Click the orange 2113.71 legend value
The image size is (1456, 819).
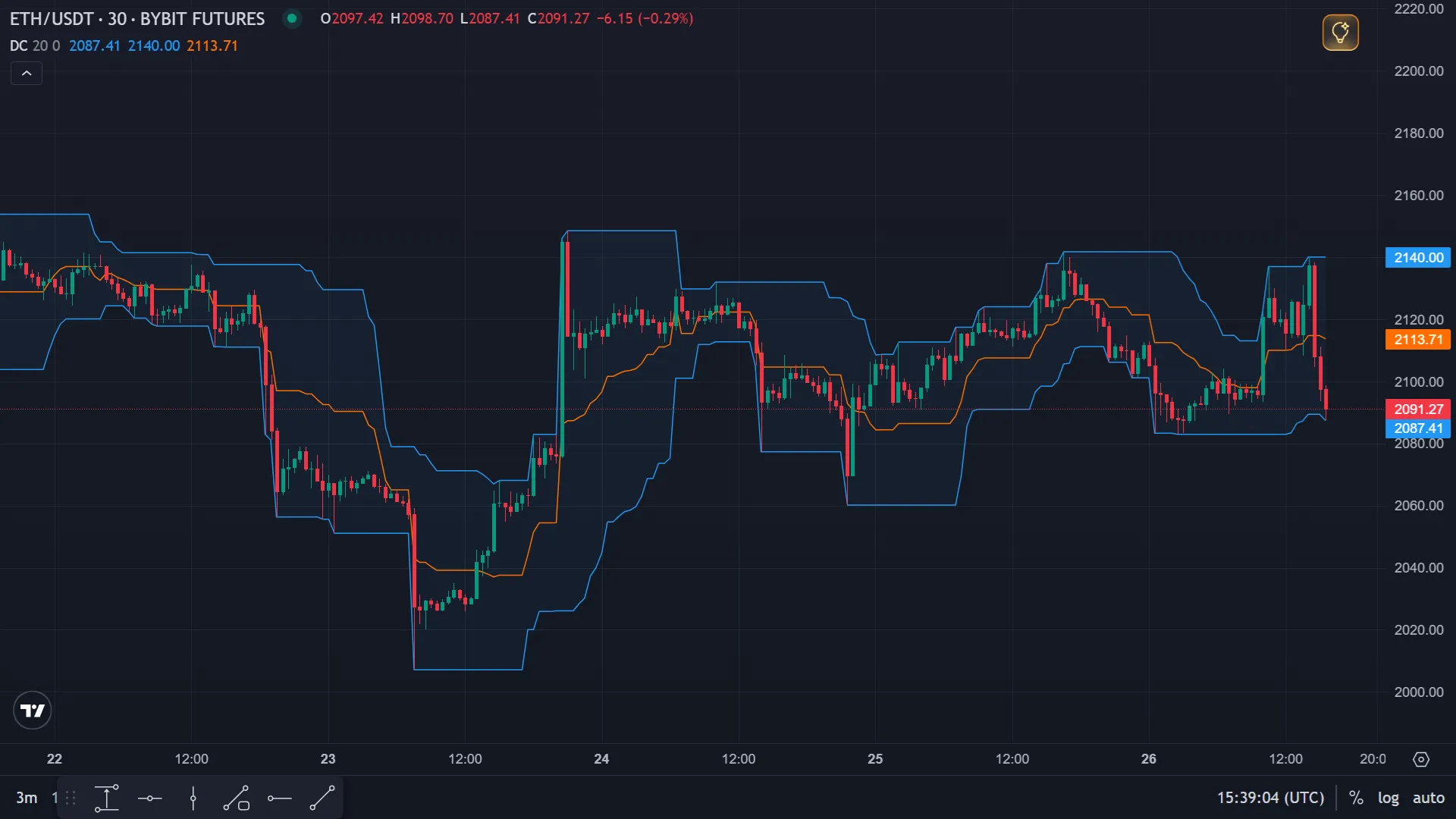(x=212, y=45)
